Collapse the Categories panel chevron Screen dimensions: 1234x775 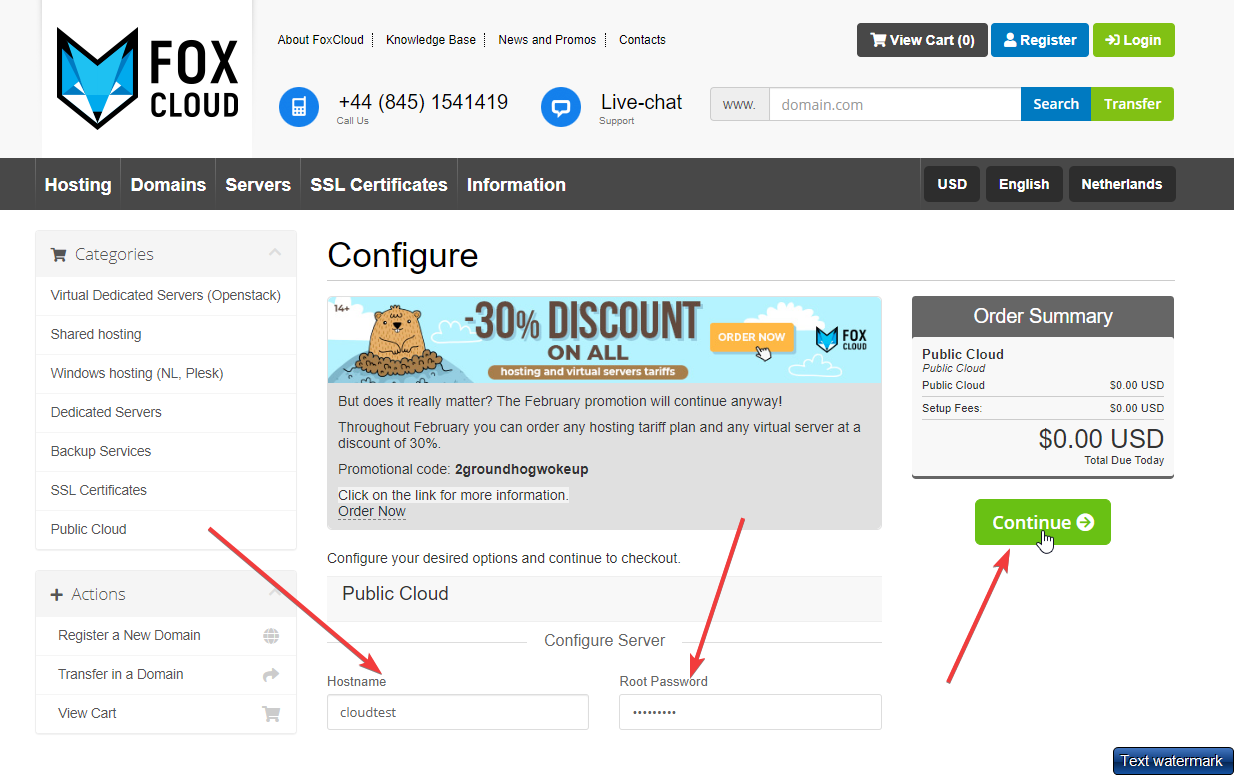pyautogui.click(x=275, y=253)
